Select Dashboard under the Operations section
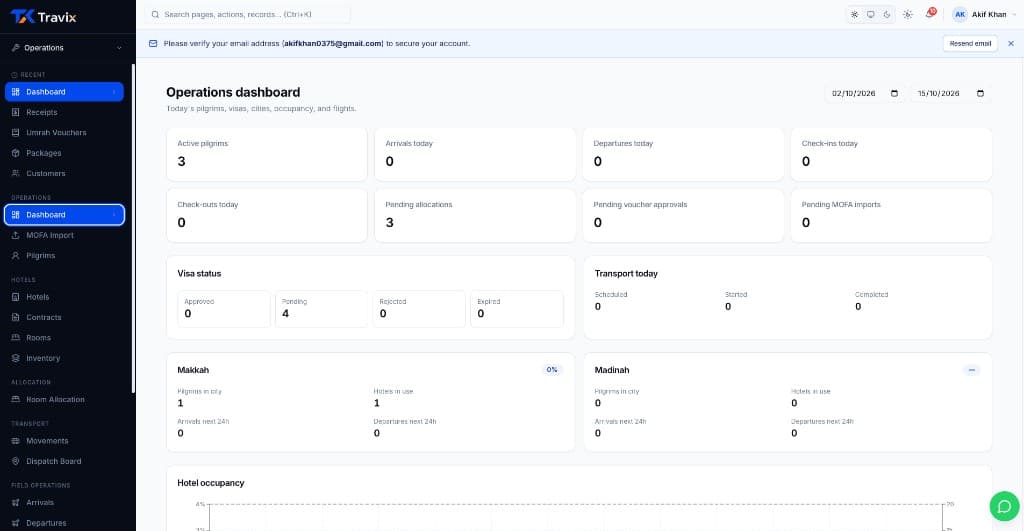The width and height of the screenshot is (1024, 531). pos(64,215)
